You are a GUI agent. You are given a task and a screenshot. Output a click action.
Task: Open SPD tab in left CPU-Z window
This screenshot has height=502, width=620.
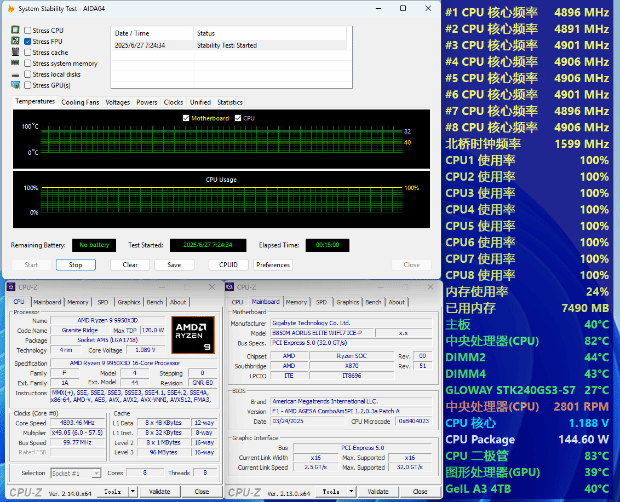[x=103, y=302]
